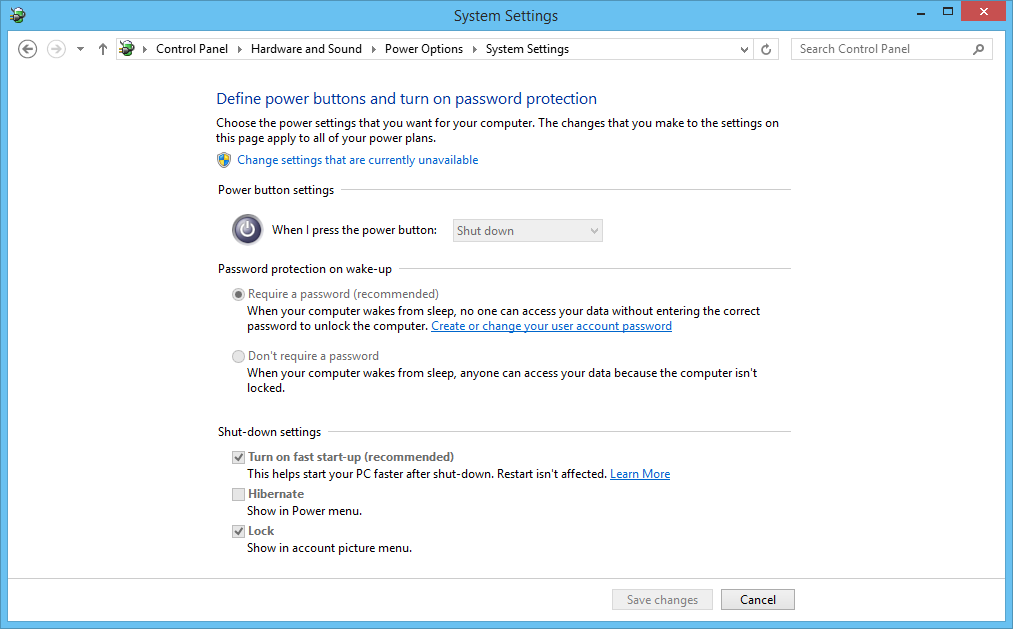Toggle the Lock checkbox
Viewport: 1013px width, 629px height.
238,531
